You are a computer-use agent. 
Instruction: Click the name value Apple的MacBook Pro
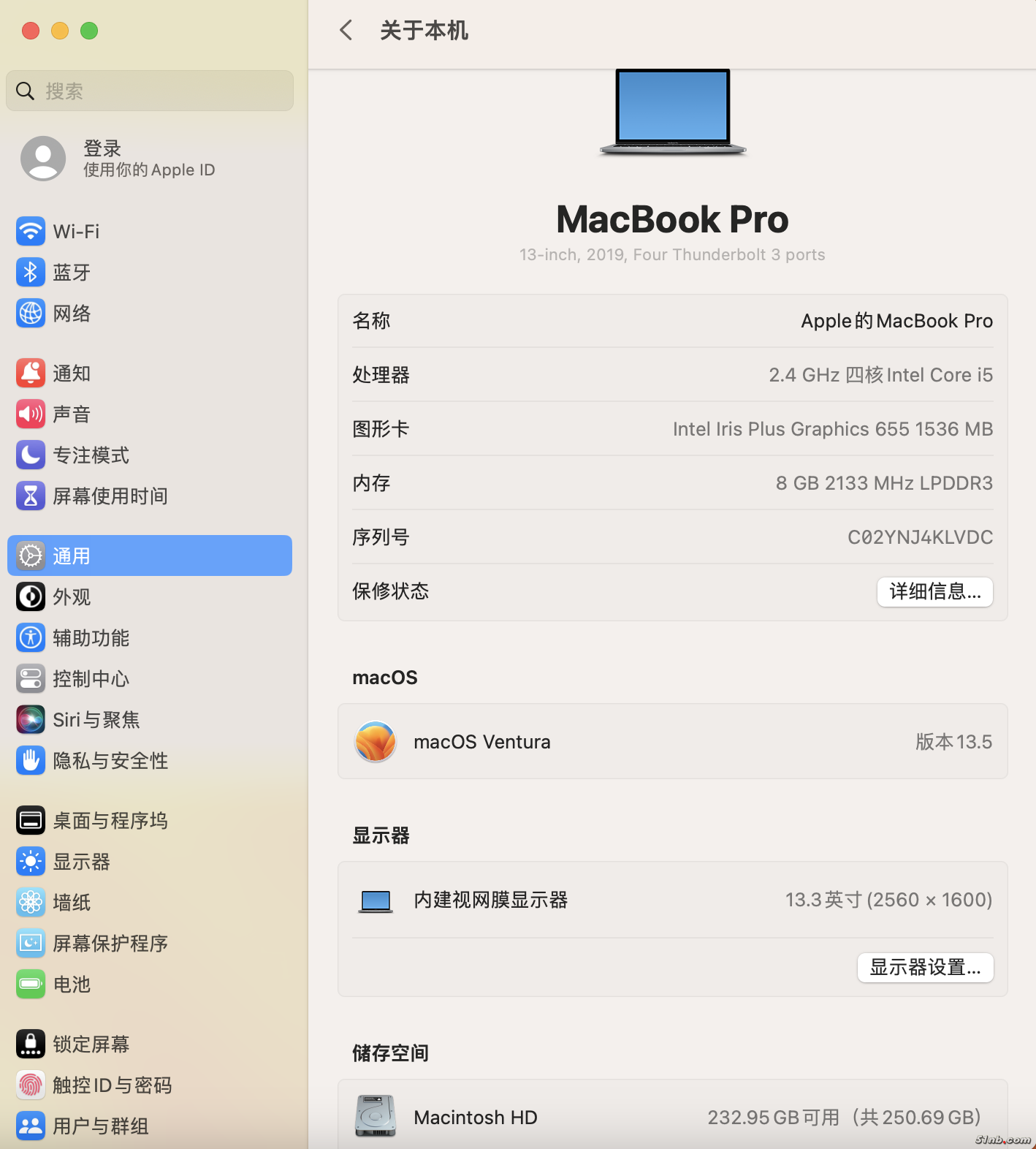coord(897,321)
